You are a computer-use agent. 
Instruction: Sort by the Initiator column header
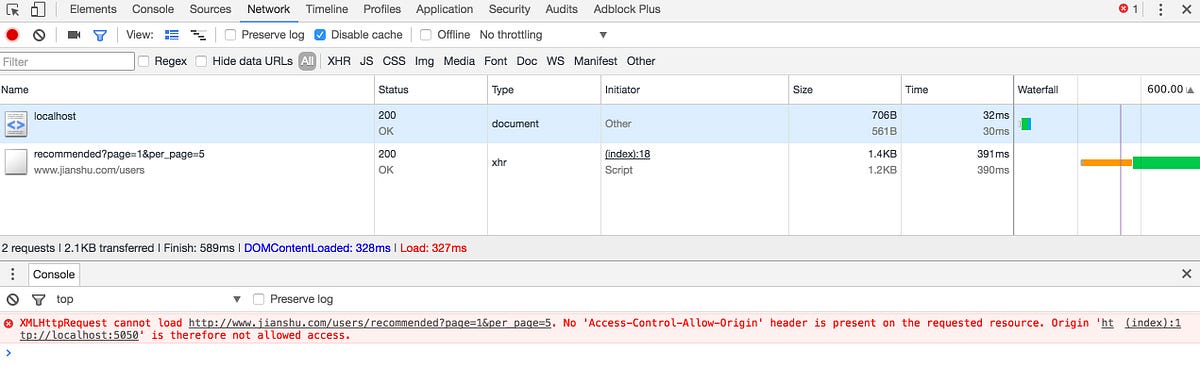[694, 89]
